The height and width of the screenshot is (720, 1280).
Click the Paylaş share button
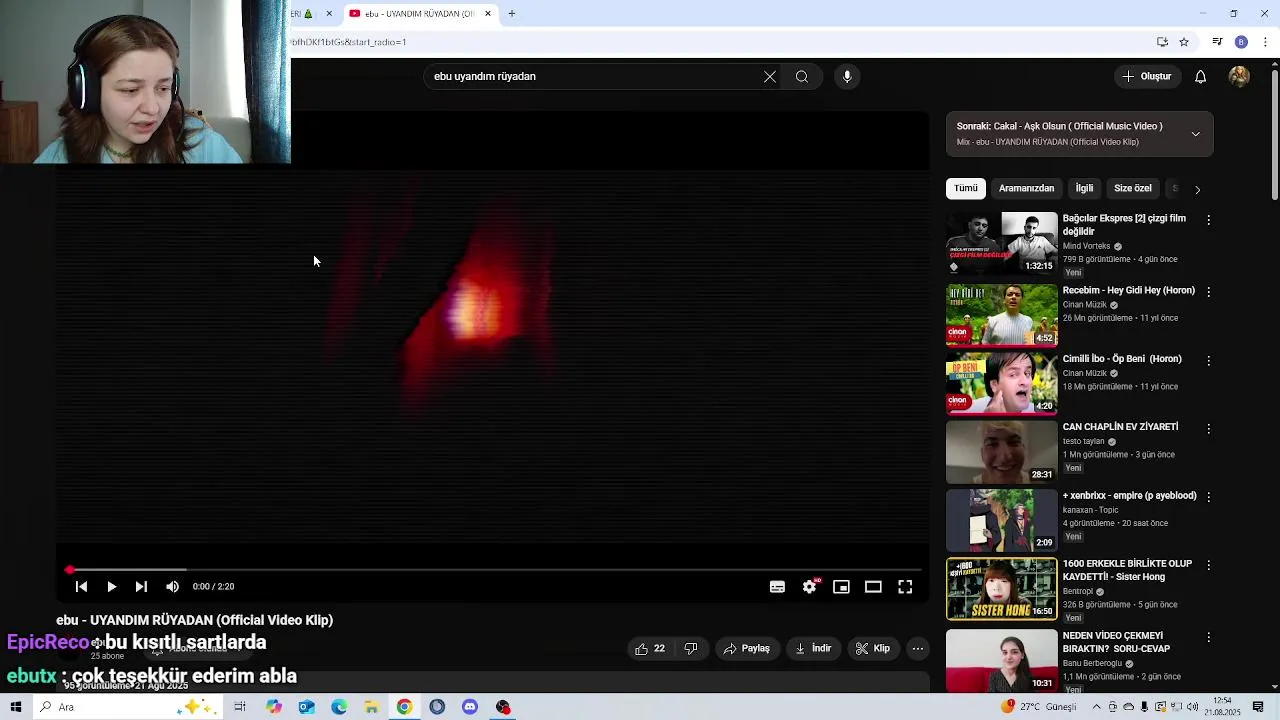click(x=746, y=649)
